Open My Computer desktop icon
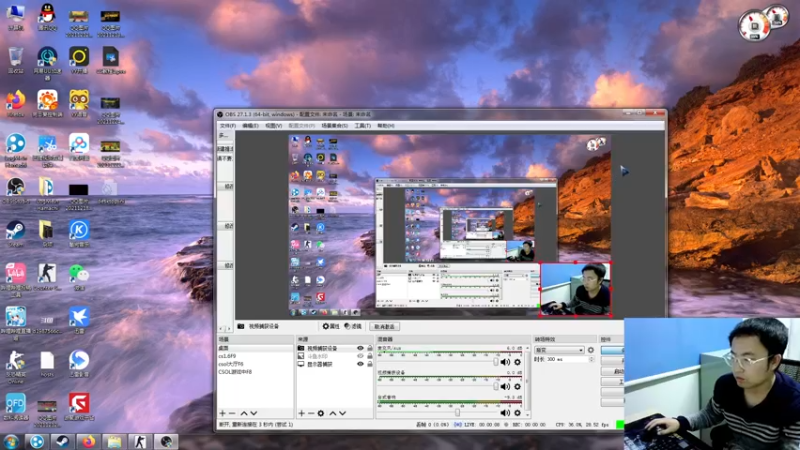The height and width of the screenshot is (450, 800). tap(16, 17)
